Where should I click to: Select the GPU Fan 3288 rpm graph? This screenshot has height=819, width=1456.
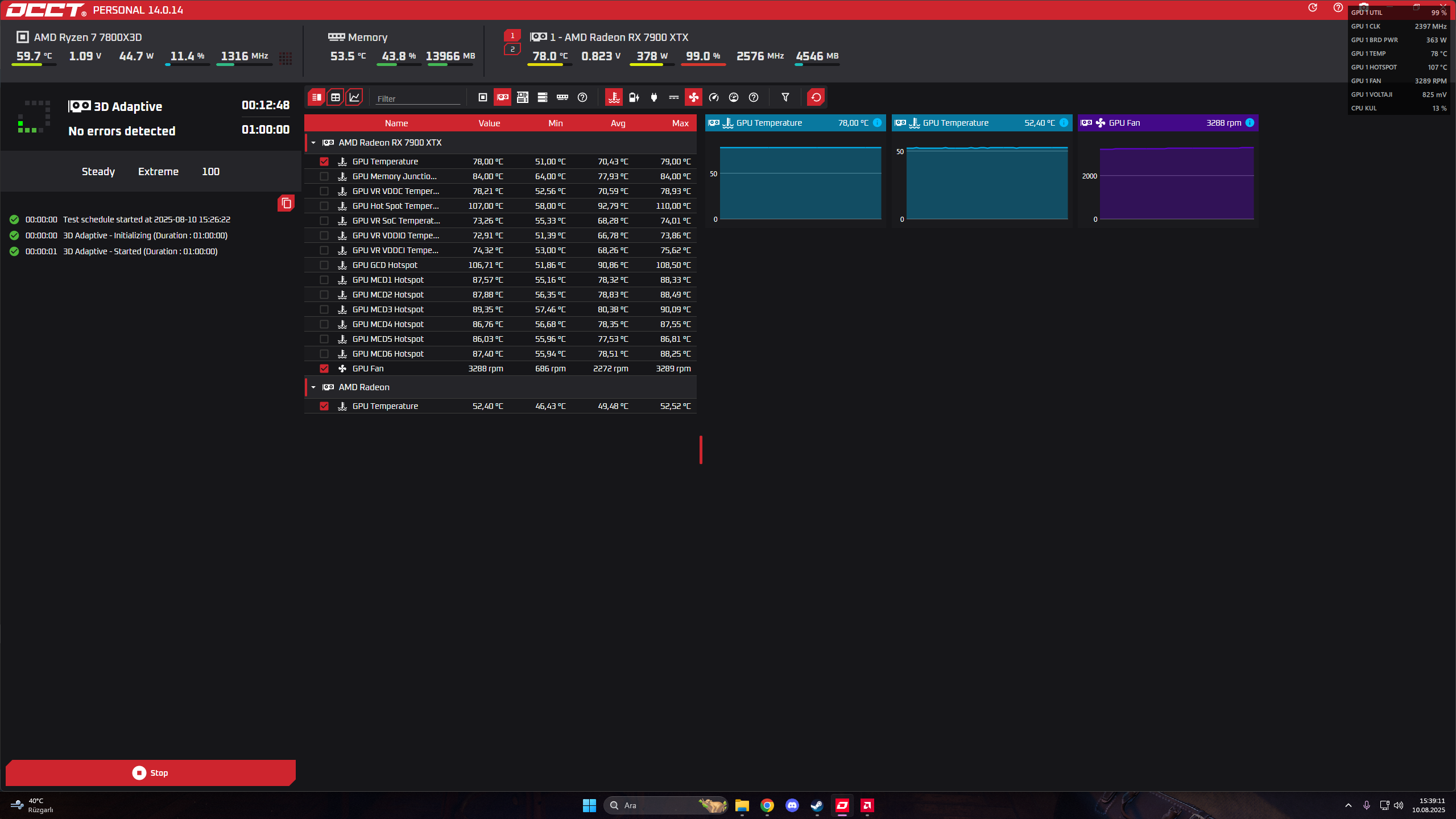click(1168, 171)
